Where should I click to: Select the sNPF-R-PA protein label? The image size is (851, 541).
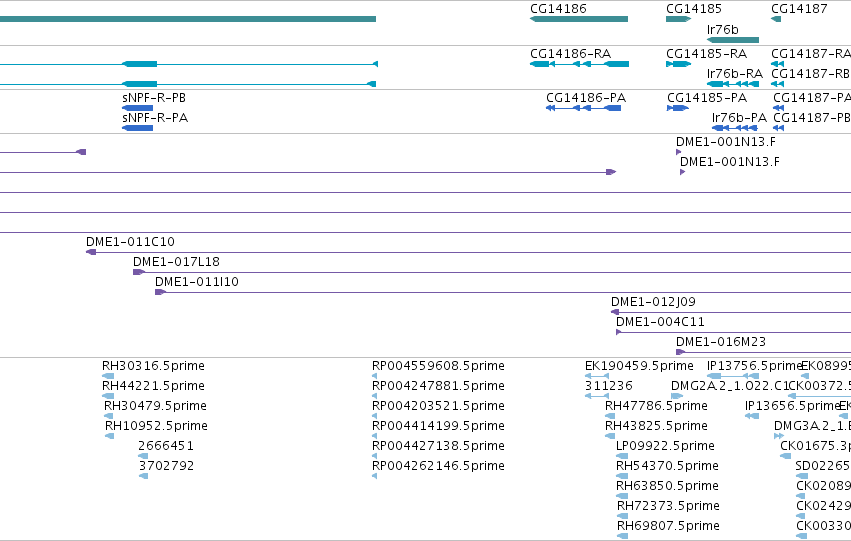pos(155,118)
